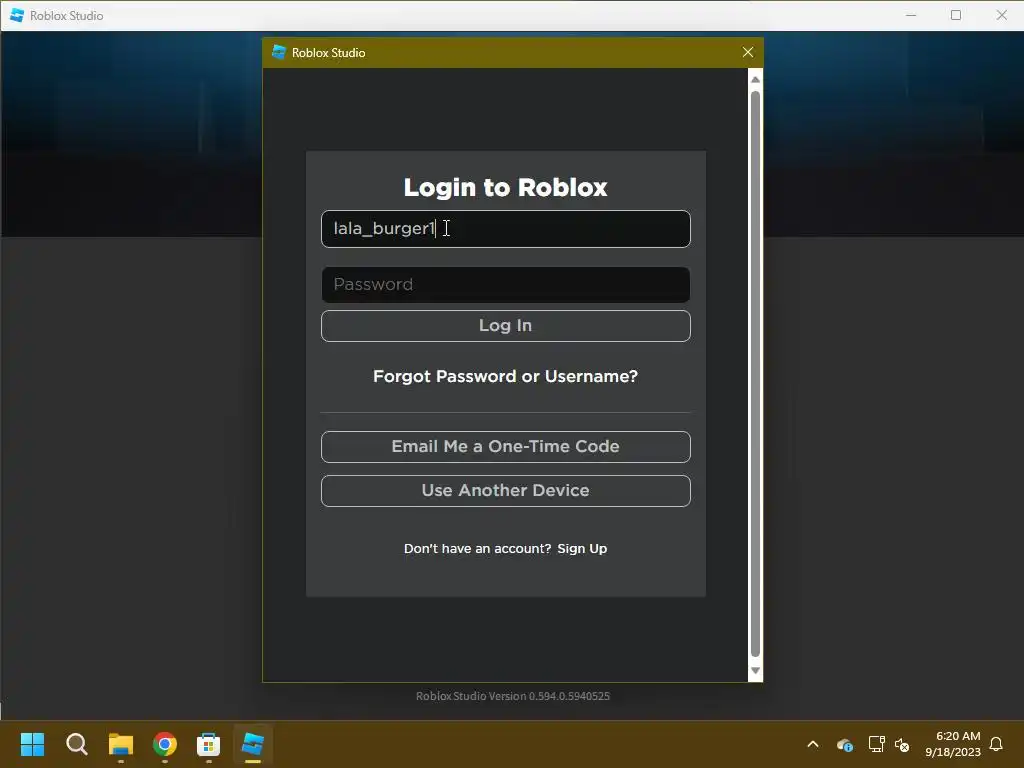Click Email Me a One-Time Code
This screenshot has width=1024, height=768.
pyautogui.click(x=505, y=447)
